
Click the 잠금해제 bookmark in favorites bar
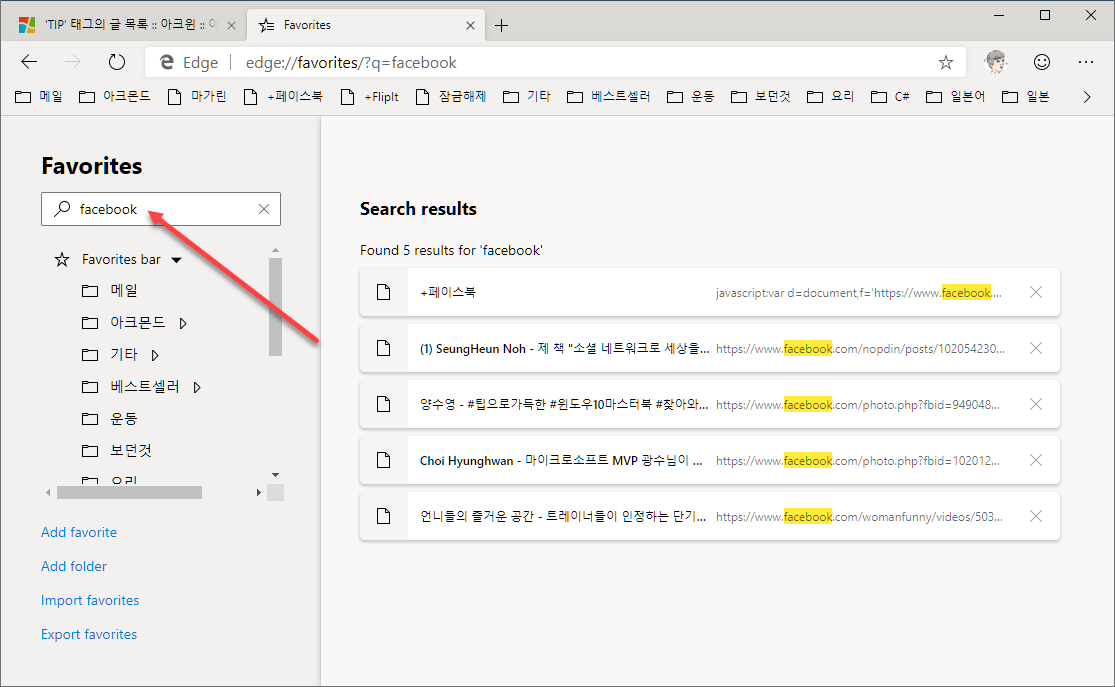tap(451, 97)
